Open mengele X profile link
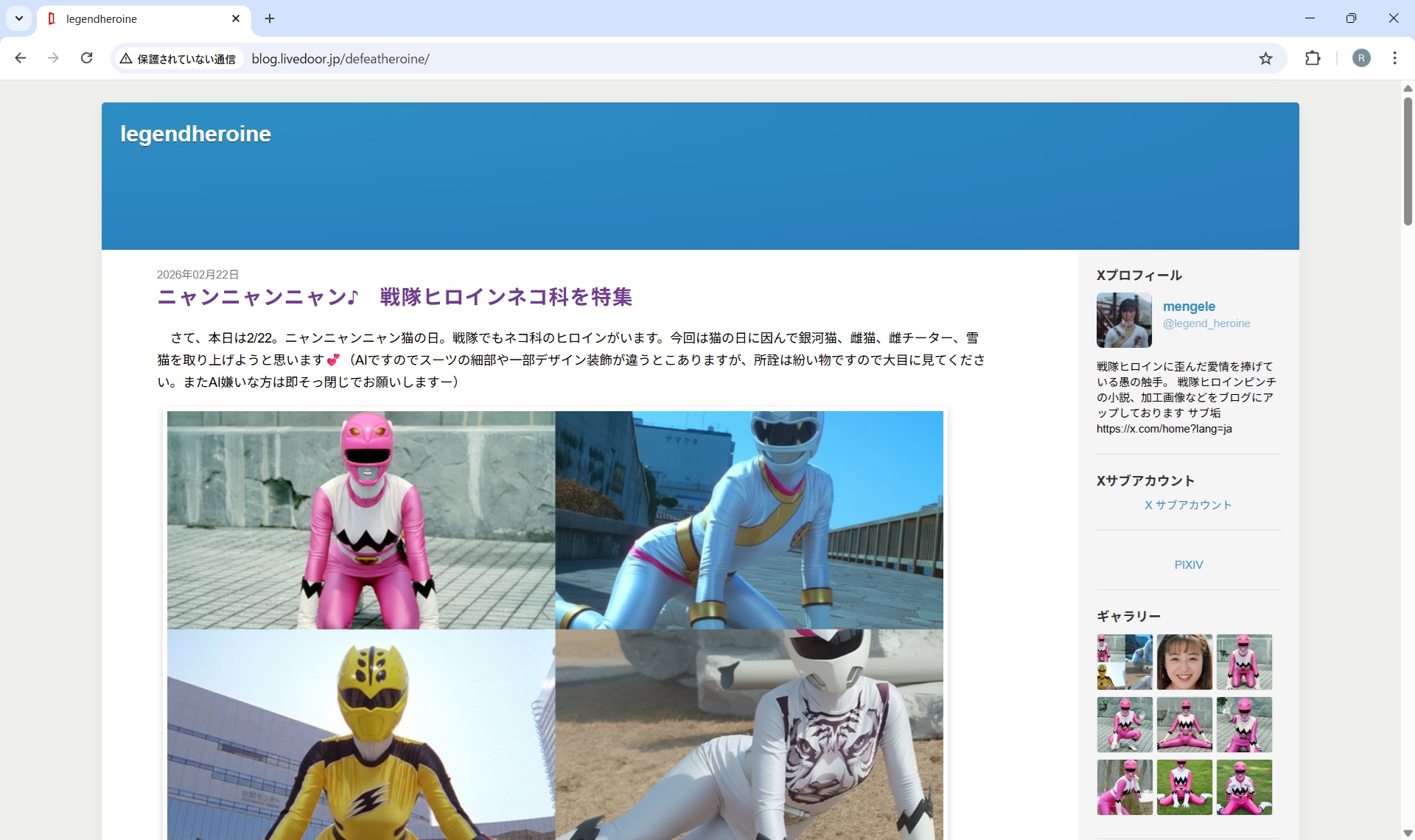This screenshot has height=840, width=1415. (x=1189, y=307)
